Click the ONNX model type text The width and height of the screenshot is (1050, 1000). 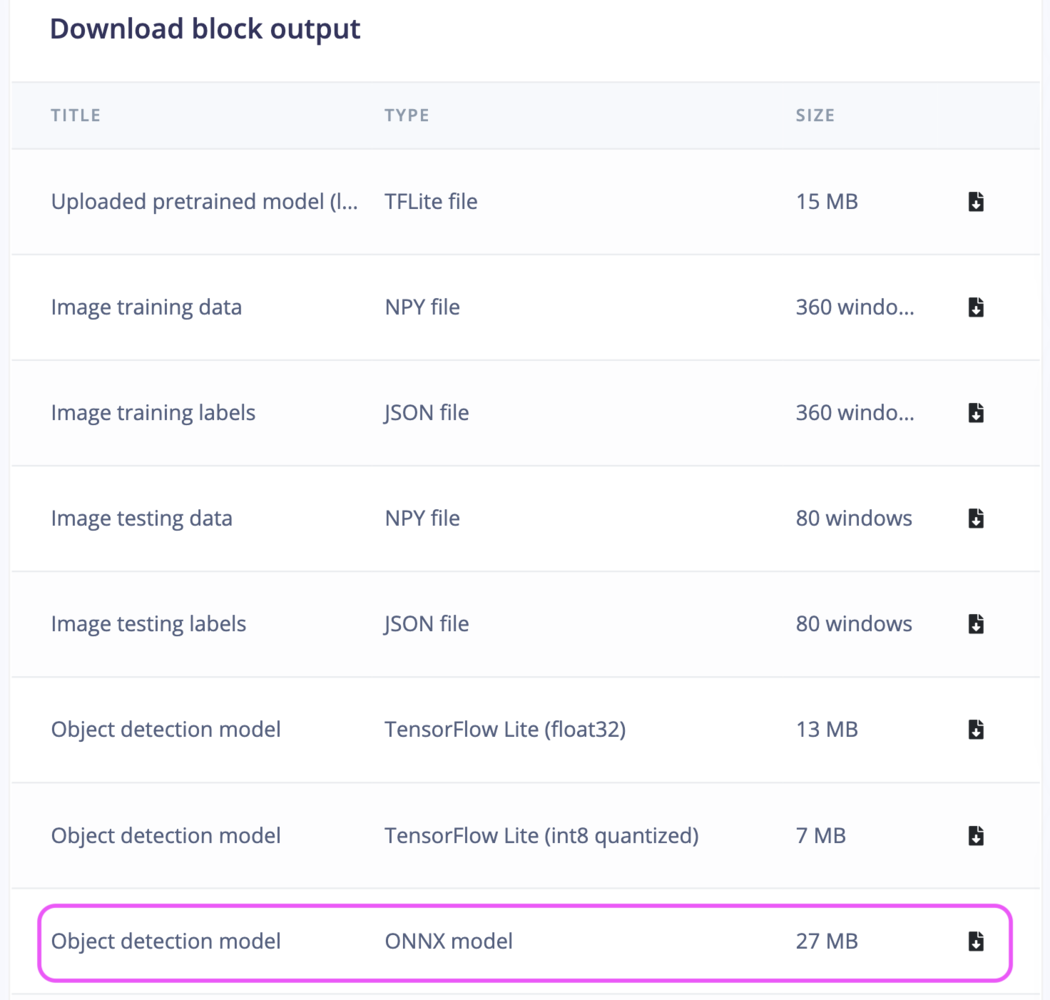pos(449,941)
